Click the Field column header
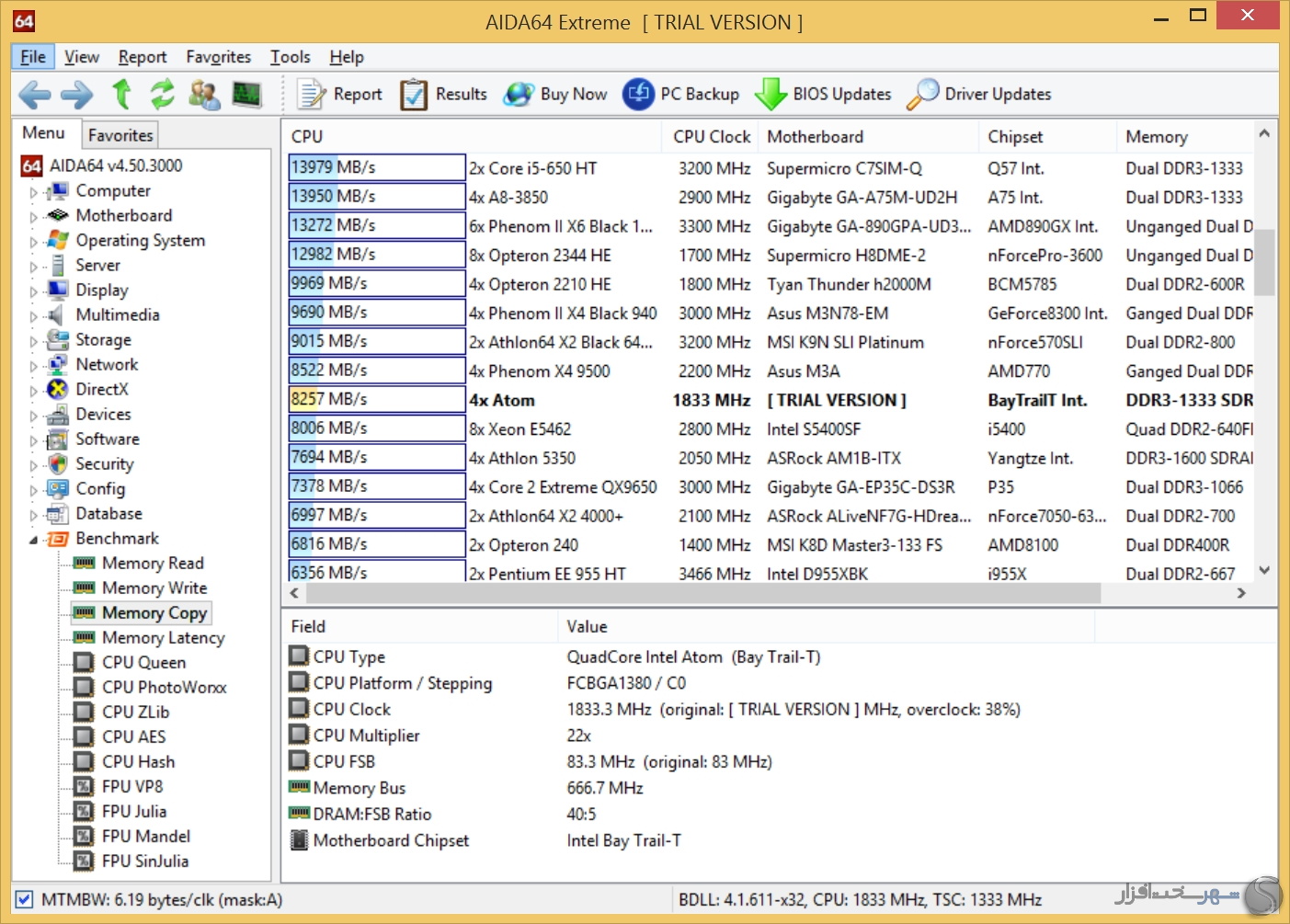Screen dimensions: 1290x924 coord(419,626)
